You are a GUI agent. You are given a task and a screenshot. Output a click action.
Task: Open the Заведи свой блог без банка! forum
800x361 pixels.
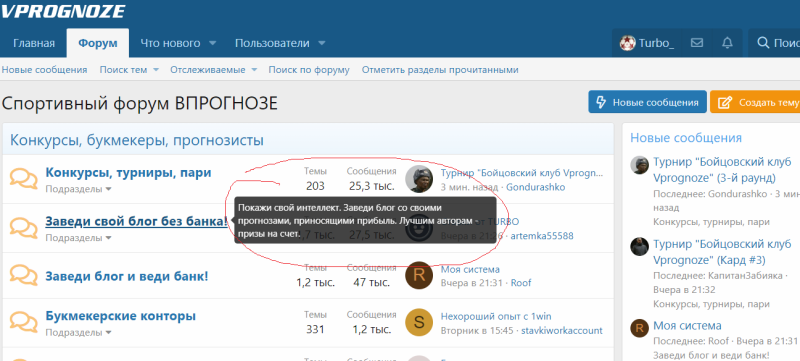pyautogui.click(x=136, y=221)
